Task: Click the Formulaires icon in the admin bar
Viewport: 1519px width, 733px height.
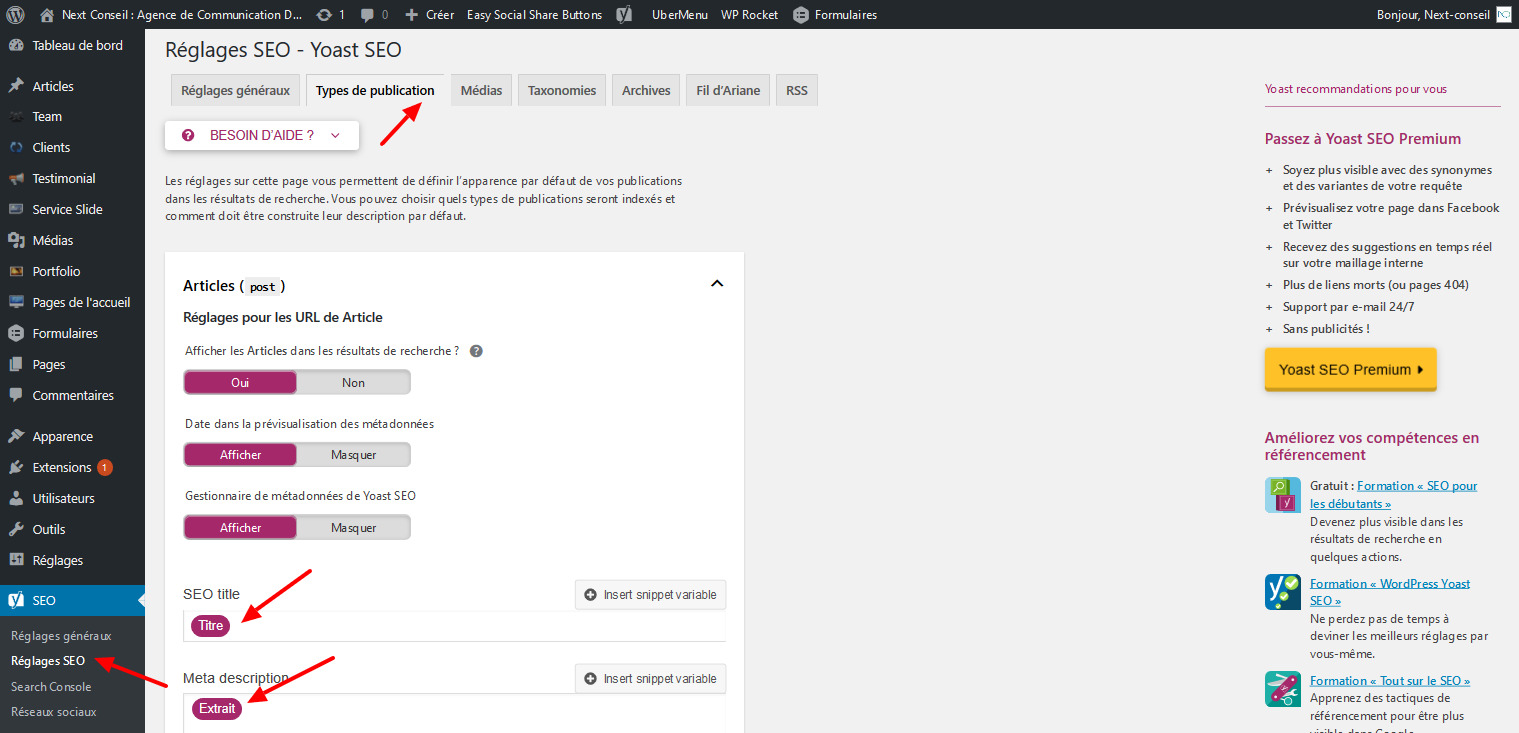Action: 801,15
